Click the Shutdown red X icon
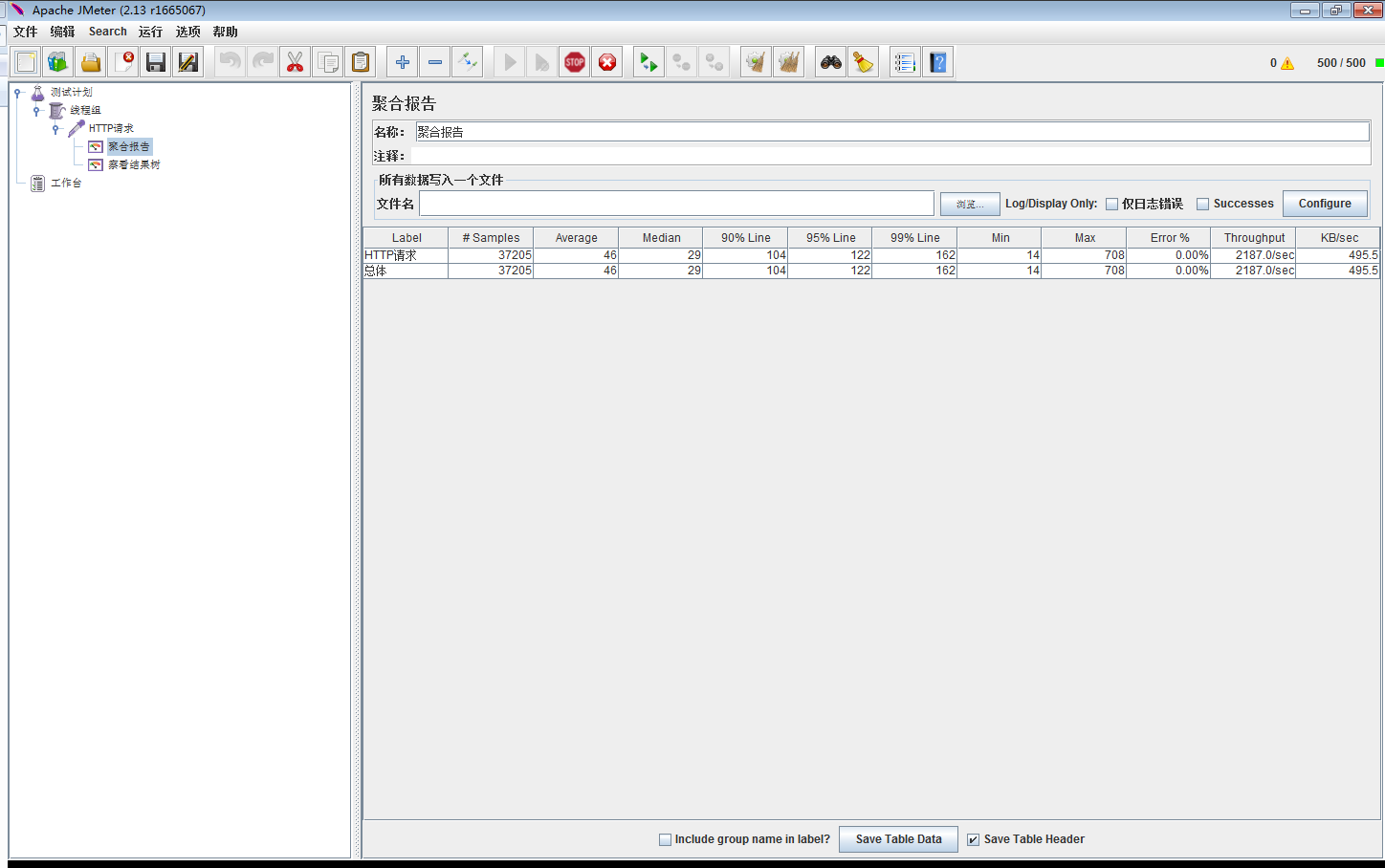 pyautogui.click(x=607, y=62)
